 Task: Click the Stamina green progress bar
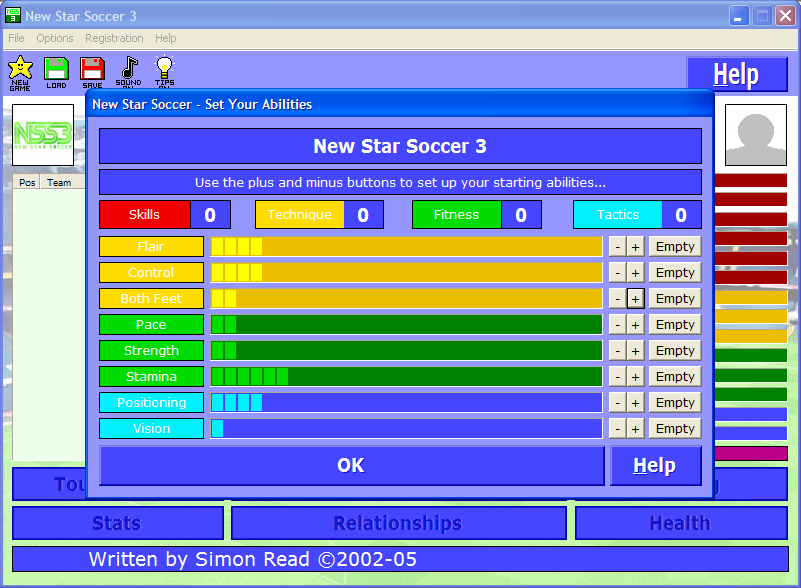(406, 377)
